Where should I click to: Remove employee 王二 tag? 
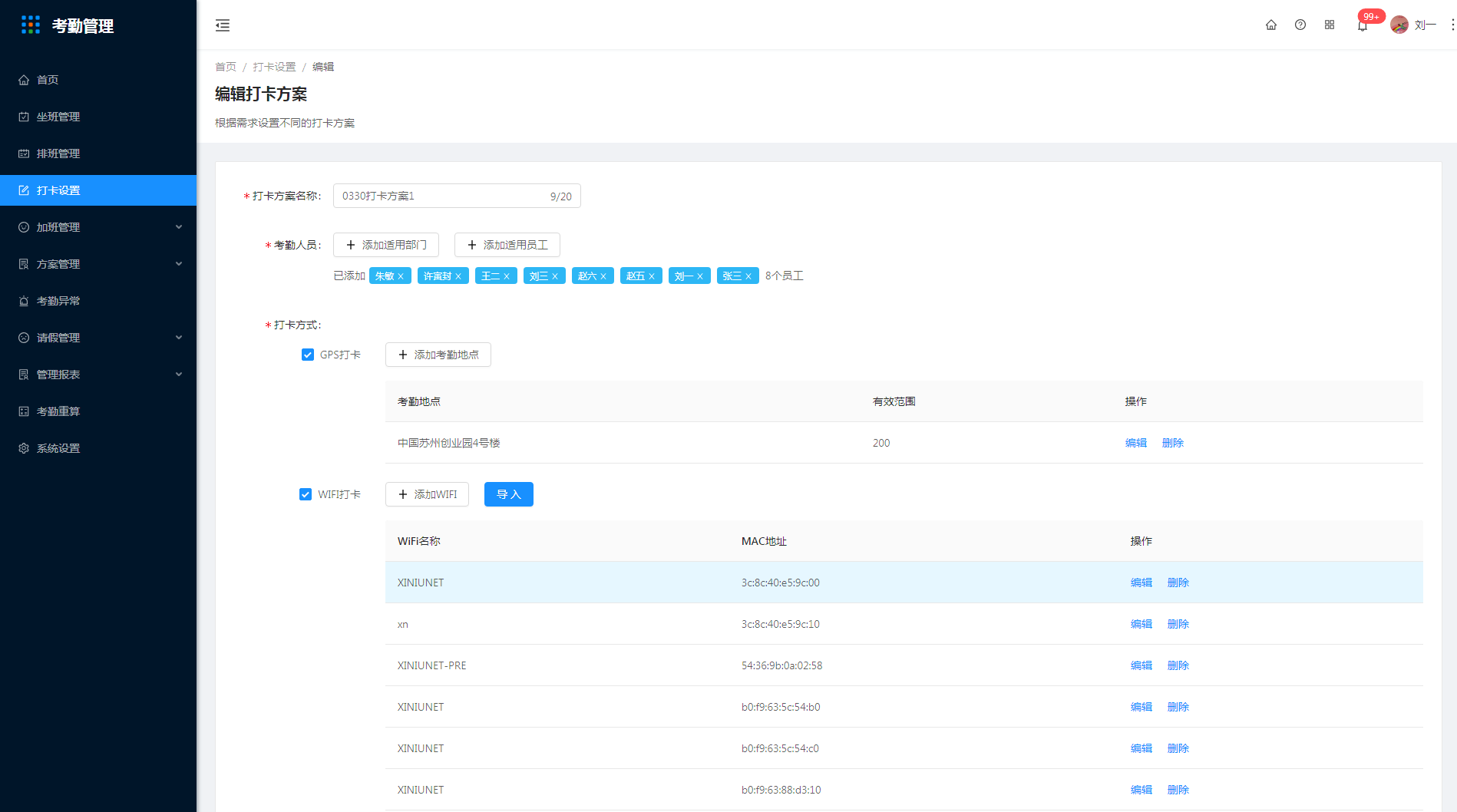coord(507,276)
